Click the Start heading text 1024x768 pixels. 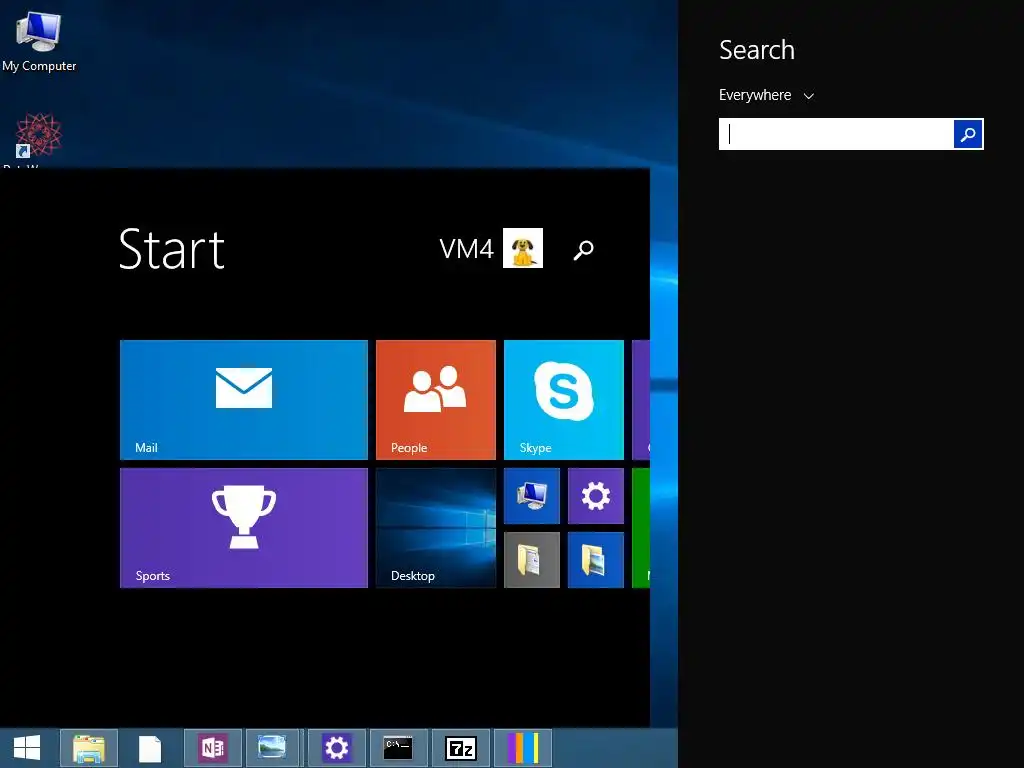172,249
